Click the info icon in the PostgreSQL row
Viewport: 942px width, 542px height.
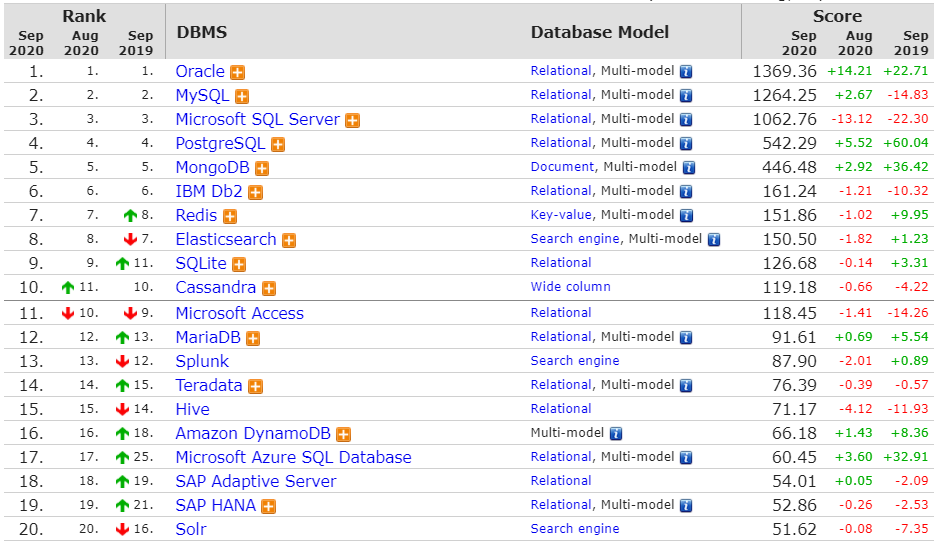pyautogui.click(x=686, y=144)
